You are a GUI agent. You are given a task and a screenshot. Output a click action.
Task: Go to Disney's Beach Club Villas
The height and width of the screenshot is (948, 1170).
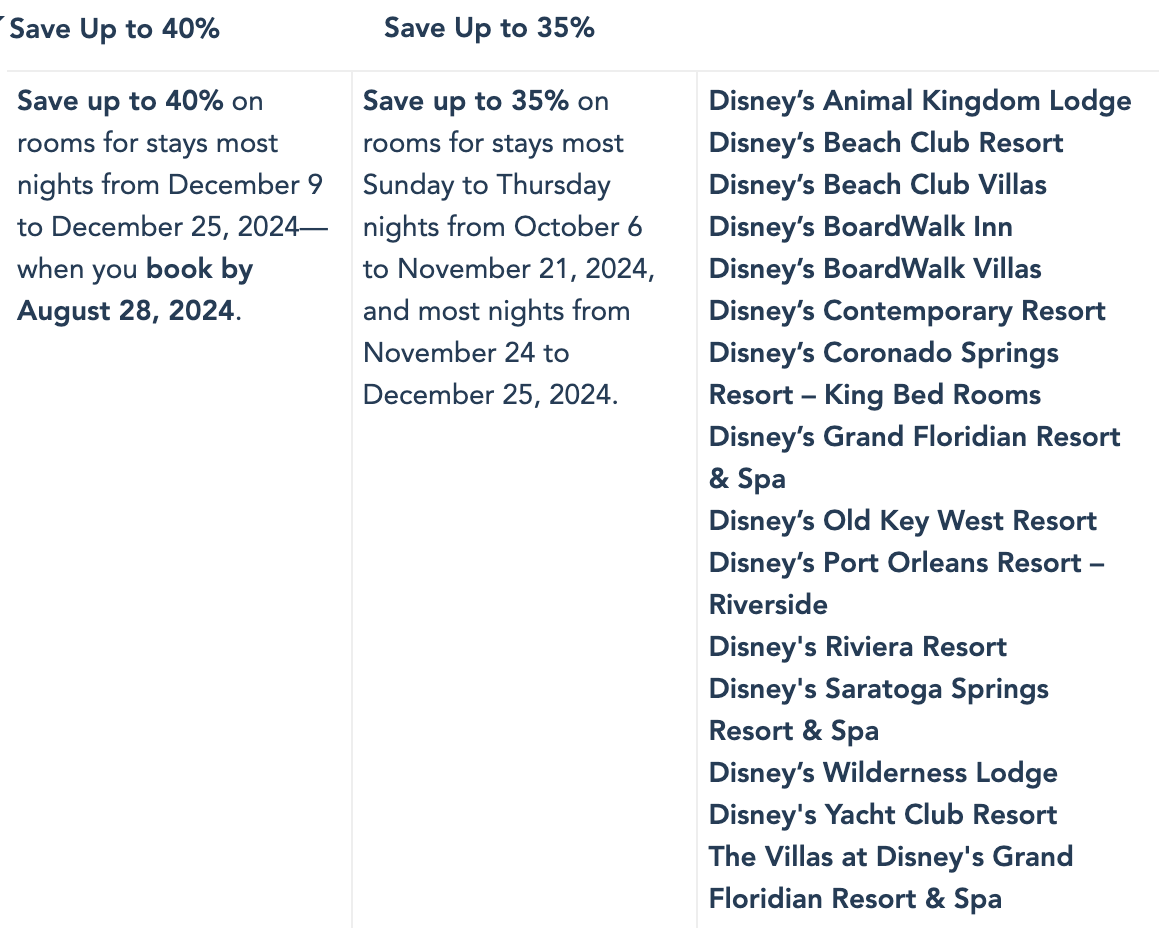coord(878,184)
